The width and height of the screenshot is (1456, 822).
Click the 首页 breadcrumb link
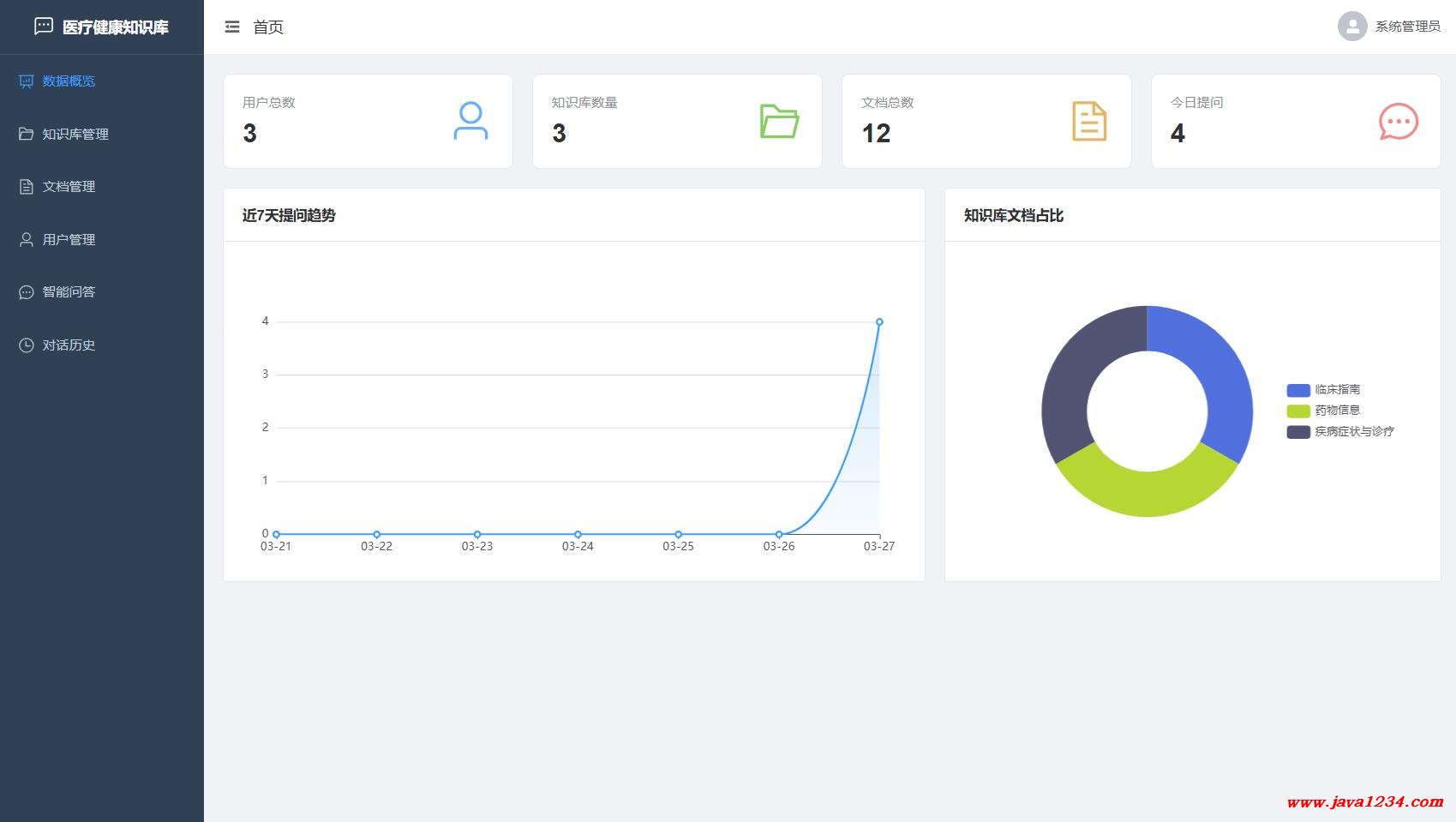click(268, 27)
